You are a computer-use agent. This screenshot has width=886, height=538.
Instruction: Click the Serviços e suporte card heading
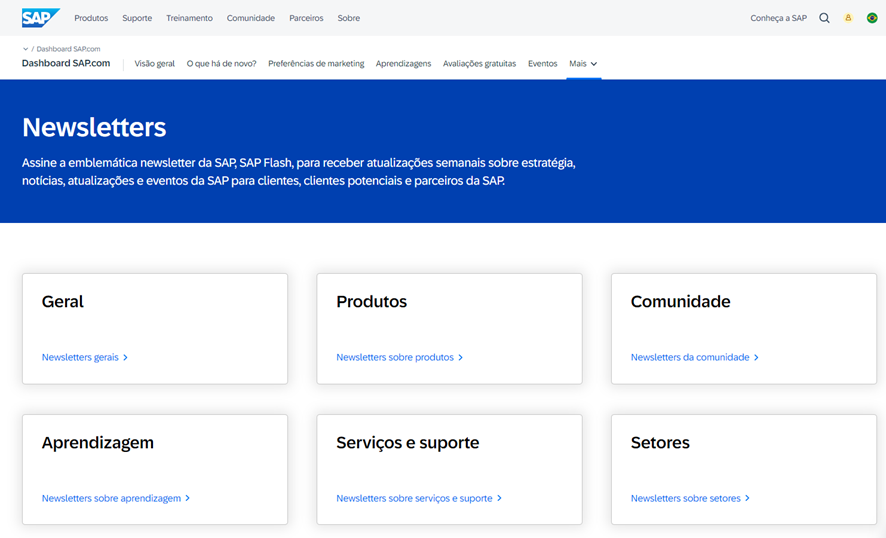(407, 443)
